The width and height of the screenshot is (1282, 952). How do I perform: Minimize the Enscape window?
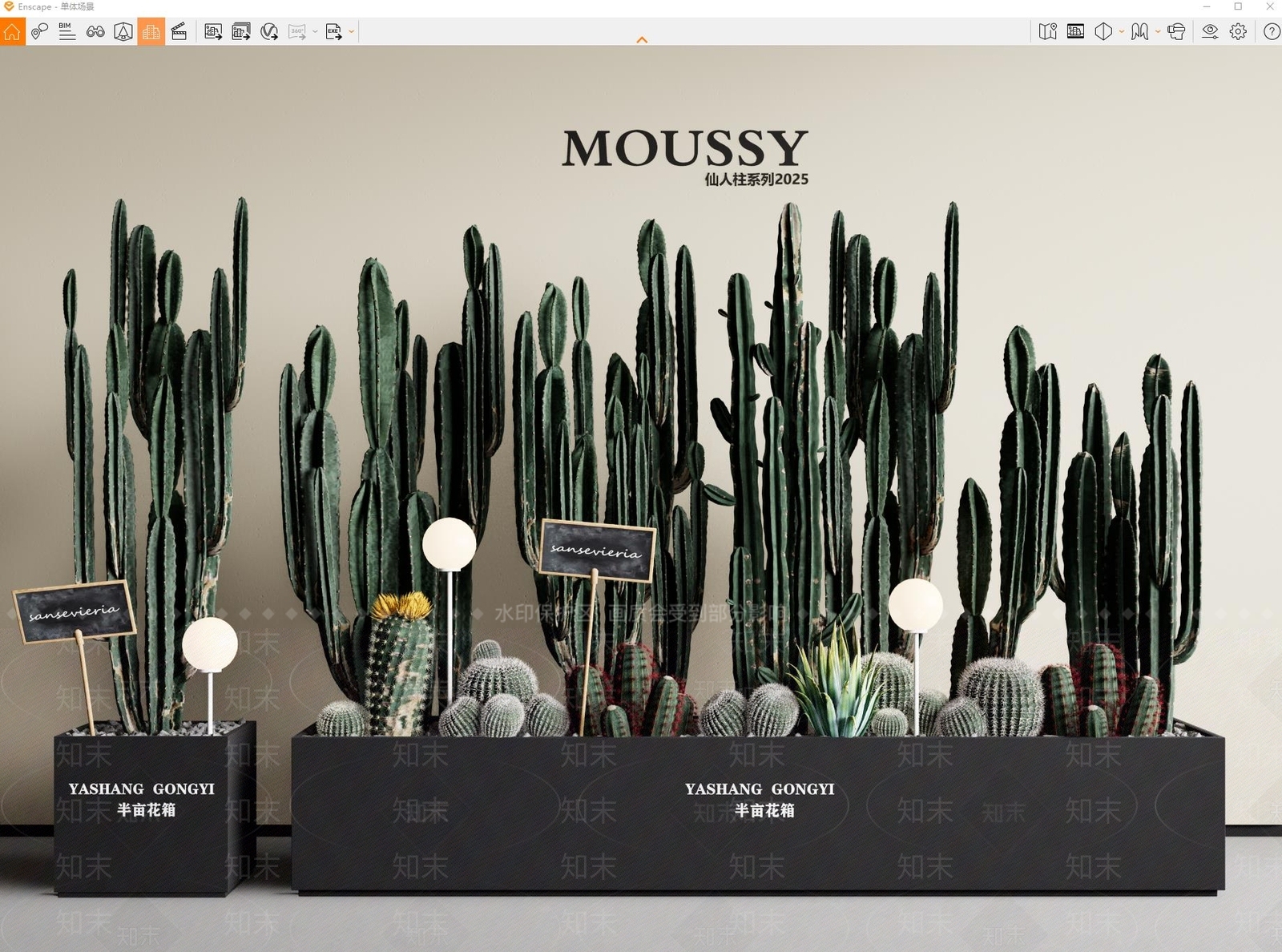click(1207, 6)
